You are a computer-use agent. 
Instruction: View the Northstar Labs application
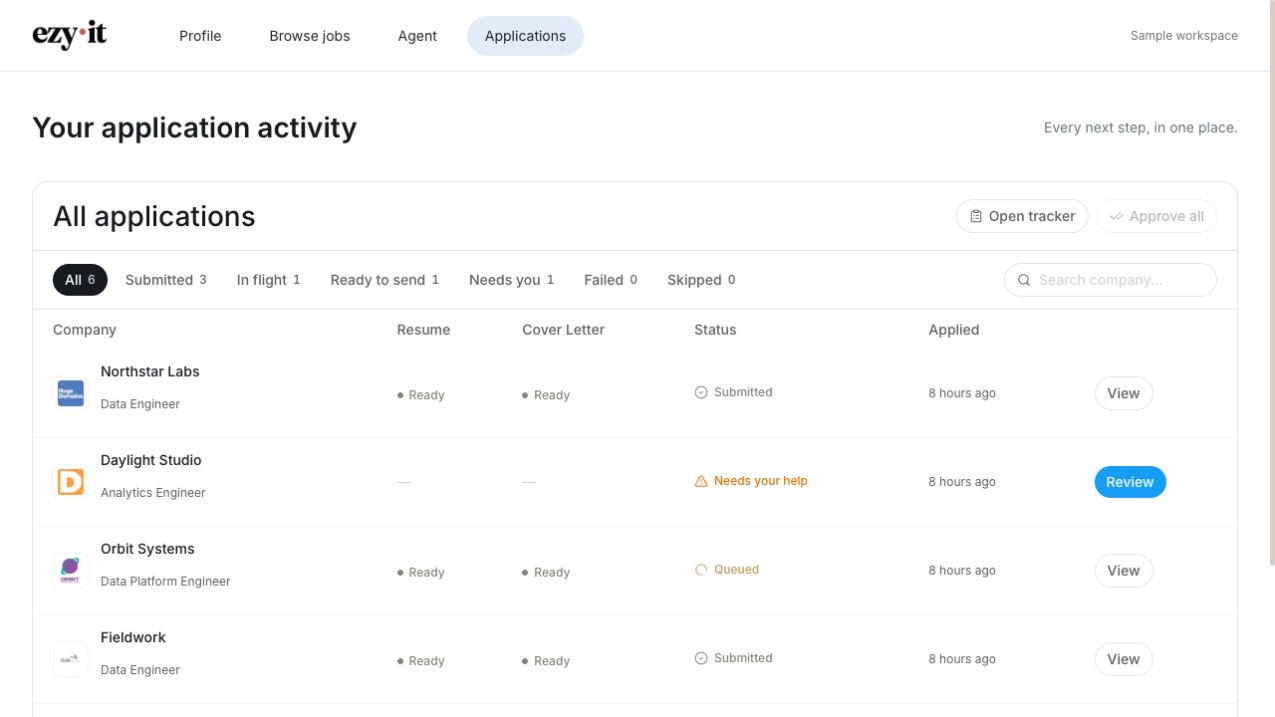1123,393
